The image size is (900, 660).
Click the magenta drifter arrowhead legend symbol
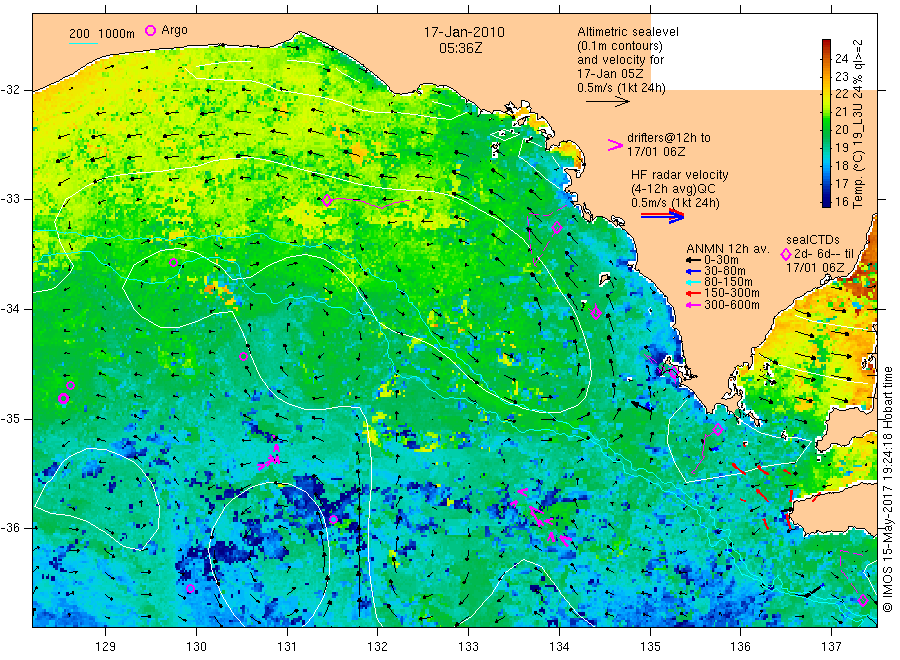(x=615, y=145)
